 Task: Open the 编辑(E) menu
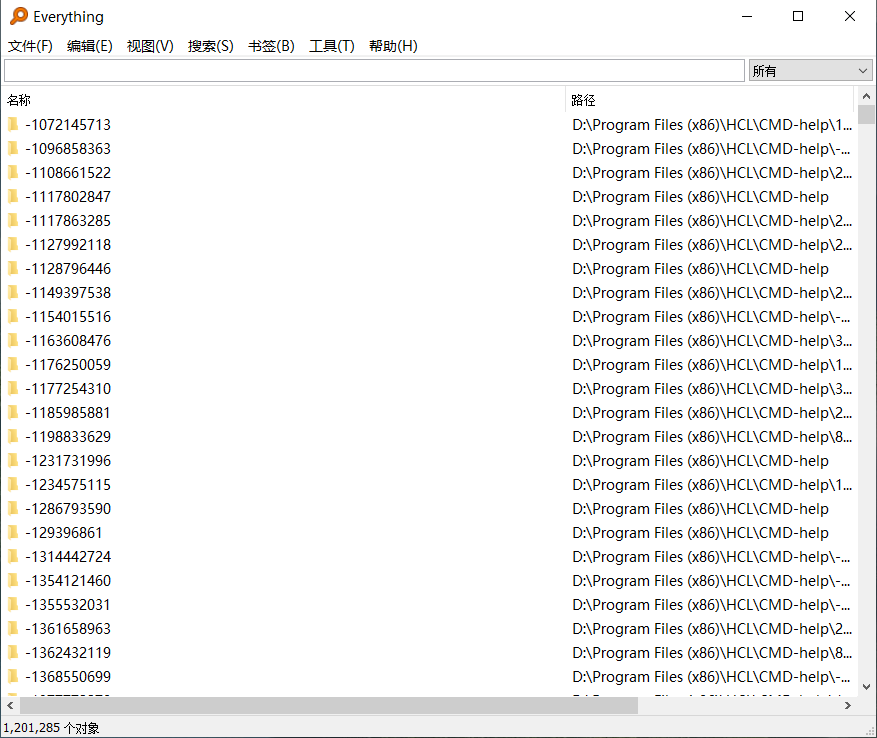point(89,46)
